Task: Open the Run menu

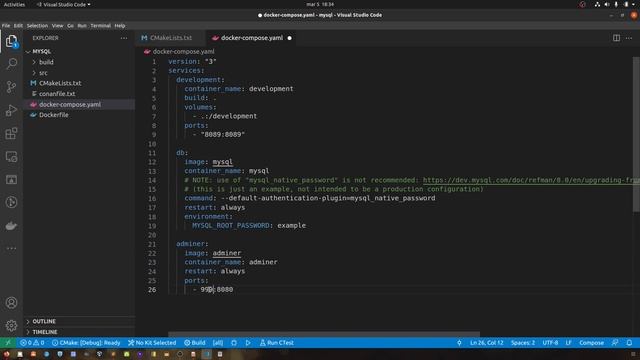Action: (x=82, y=25)
